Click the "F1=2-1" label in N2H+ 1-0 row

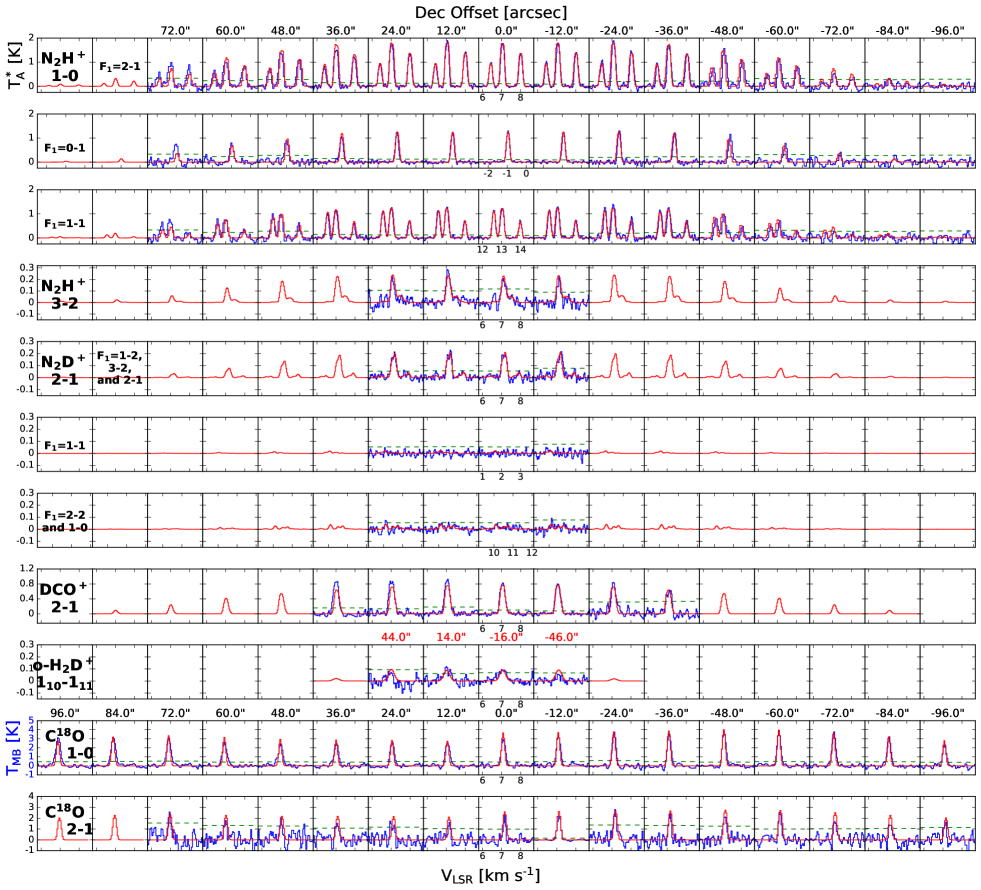119,66
